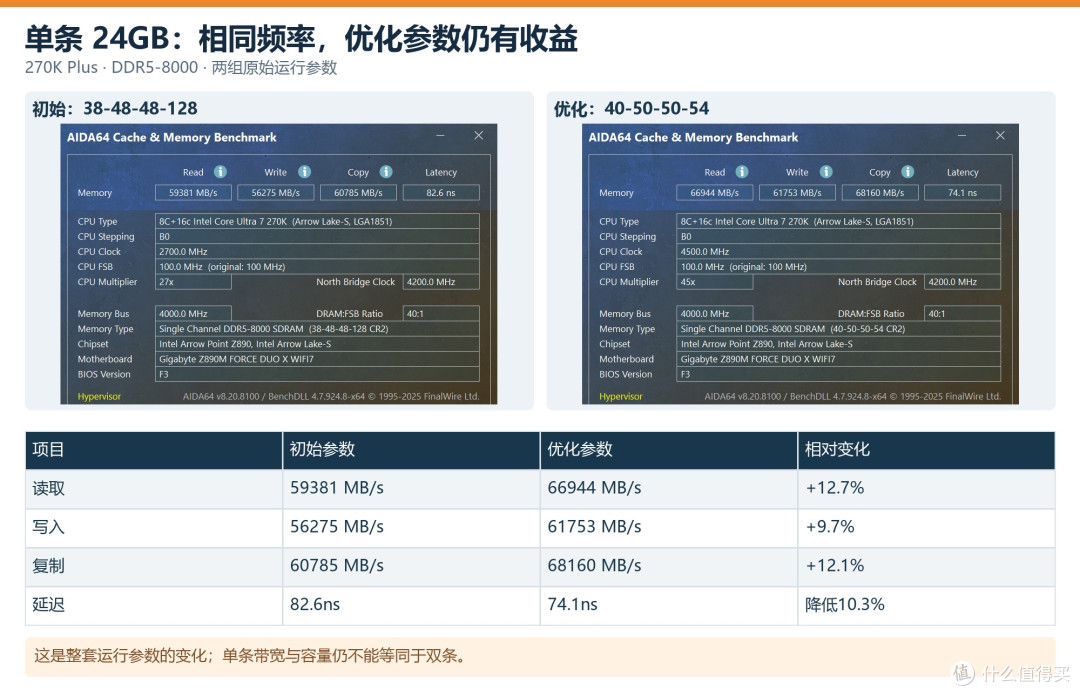Click the +12.7% cell in the table
This screenshot has height=696, width=1080.
926,489
